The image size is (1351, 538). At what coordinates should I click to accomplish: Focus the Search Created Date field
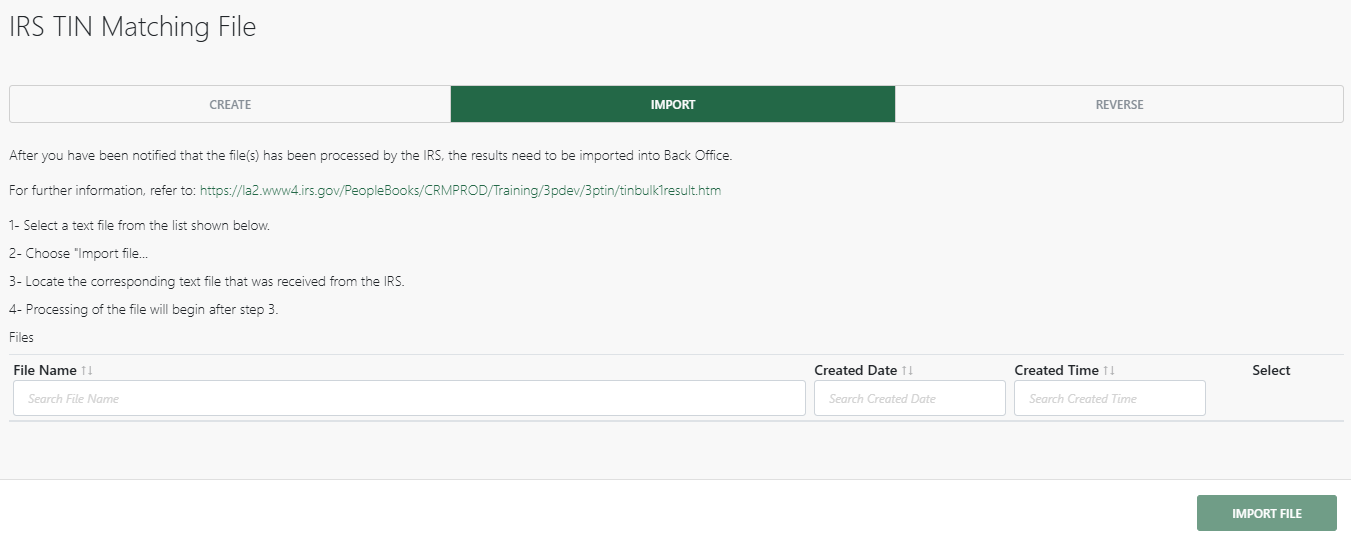coord(910,398)
